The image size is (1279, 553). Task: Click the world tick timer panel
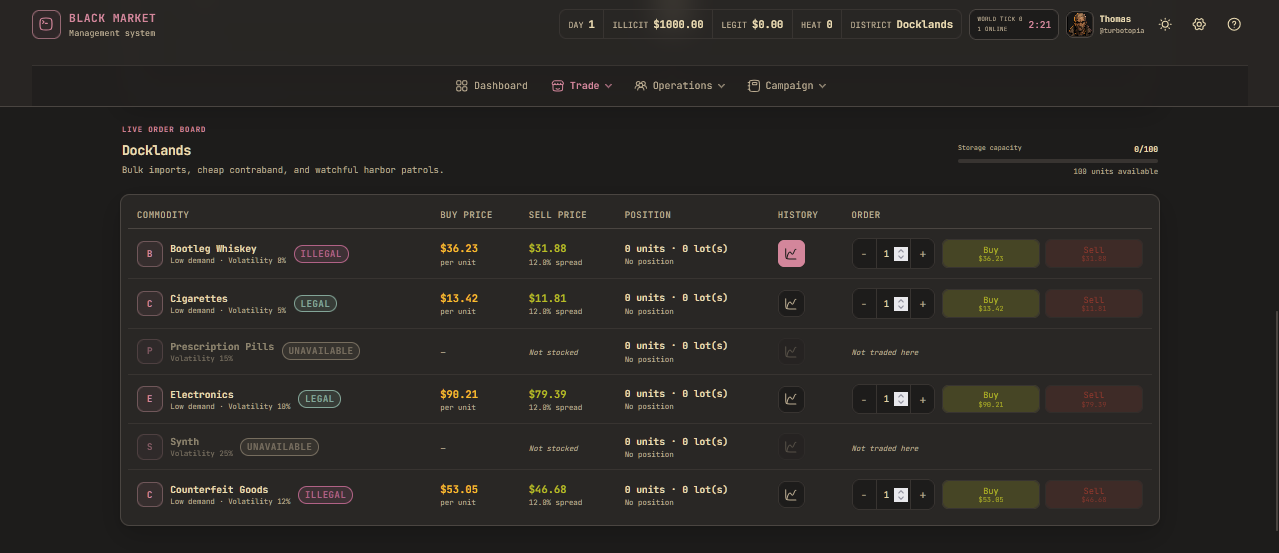pyautogui.click(x=1014, y=24)
